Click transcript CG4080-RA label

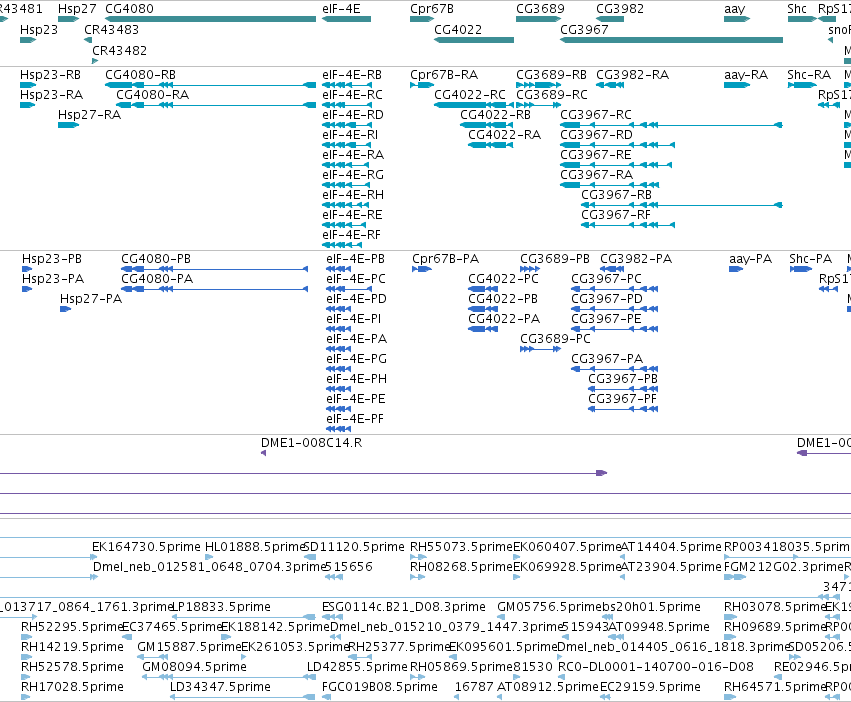coord(153,94)
